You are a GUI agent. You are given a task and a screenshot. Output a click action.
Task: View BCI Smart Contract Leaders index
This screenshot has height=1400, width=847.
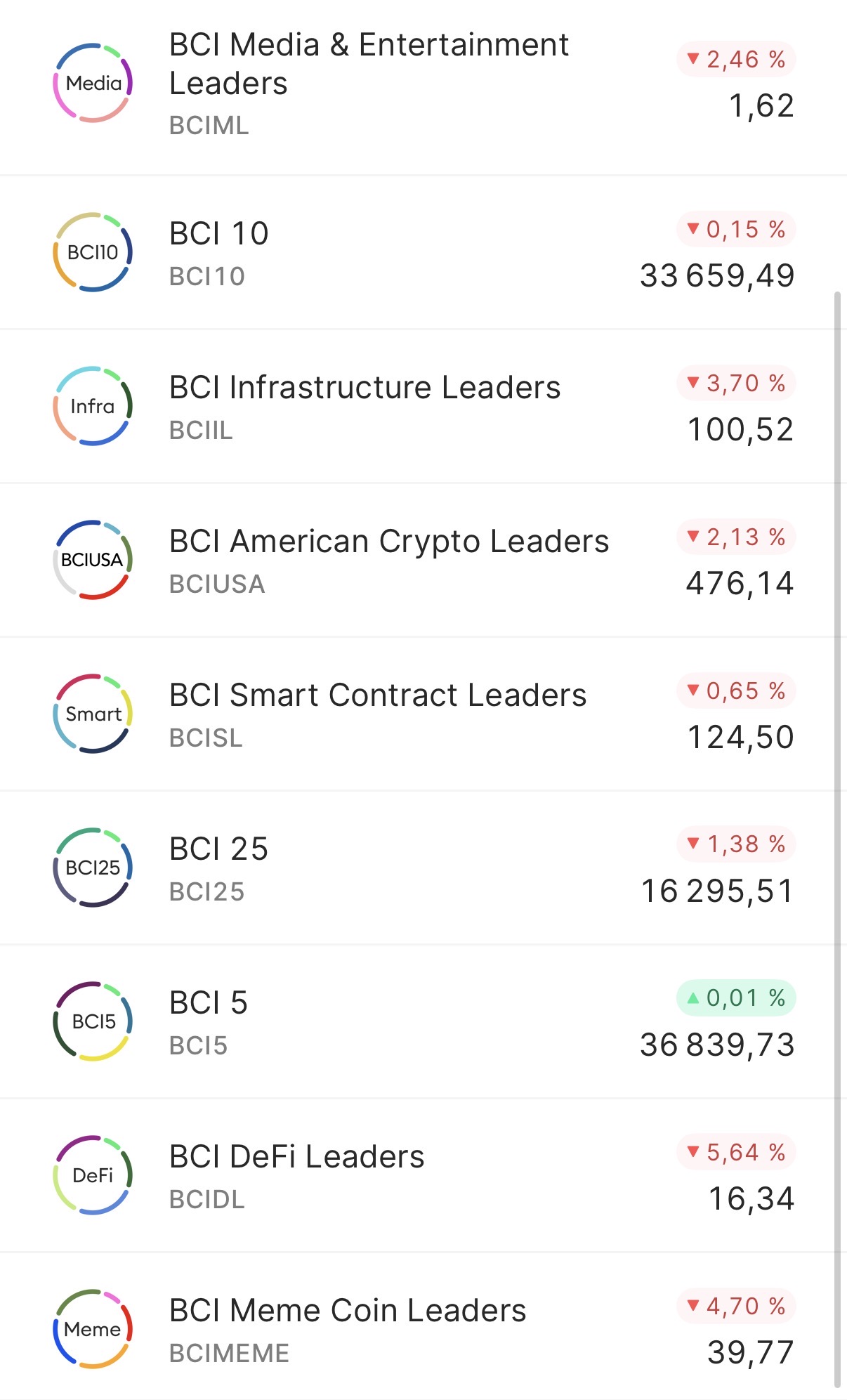(378, 695)
